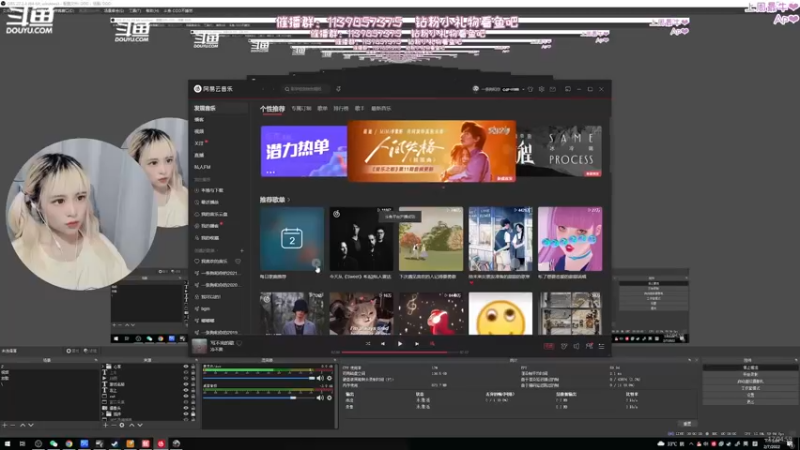
Task: Switch to the 专属定制 tab
Action: 301,109
